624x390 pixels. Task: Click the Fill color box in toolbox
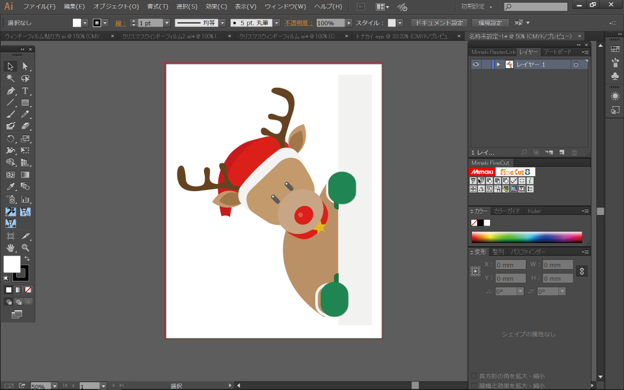12,264
